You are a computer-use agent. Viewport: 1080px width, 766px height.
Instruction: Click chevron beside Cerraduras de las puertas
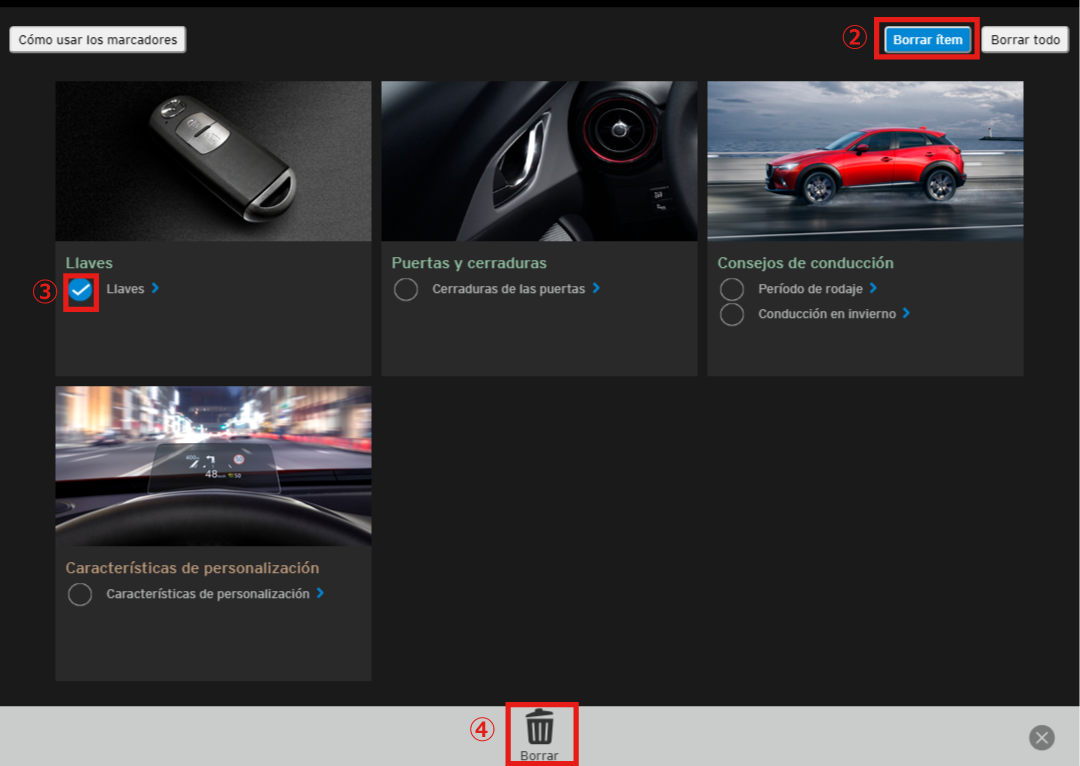pyautogui.click(x=596, y=288)
